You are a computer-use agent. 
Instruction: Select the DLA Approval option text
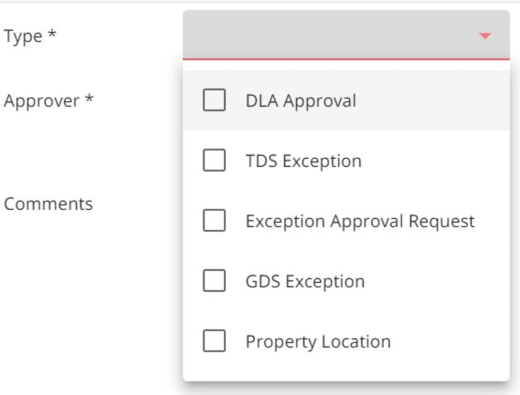click(x=301, y=101)
